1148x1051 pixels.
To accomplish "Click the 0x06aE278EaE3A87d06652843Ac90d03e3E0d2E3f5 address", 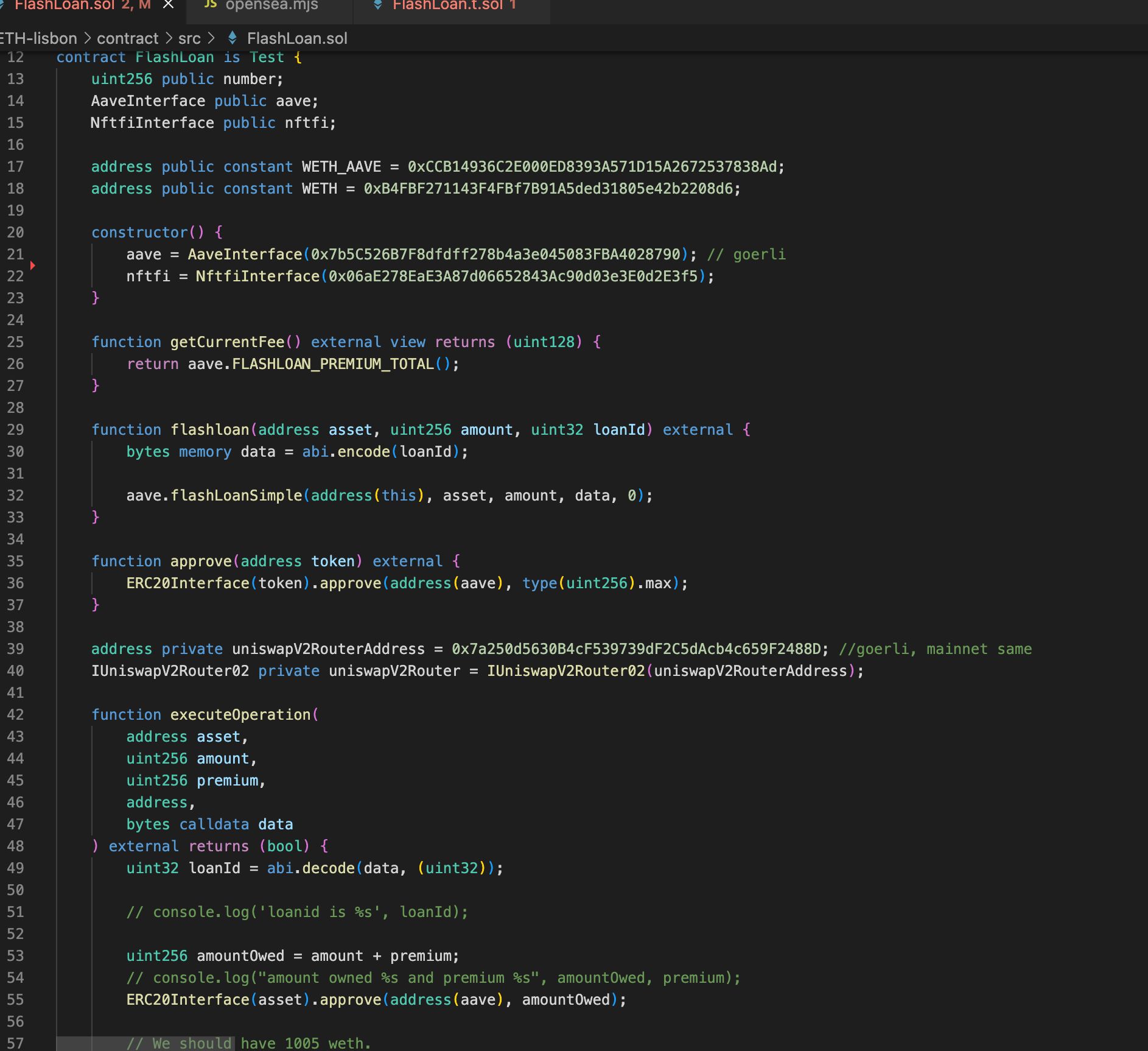I will (x=513, y=276).
